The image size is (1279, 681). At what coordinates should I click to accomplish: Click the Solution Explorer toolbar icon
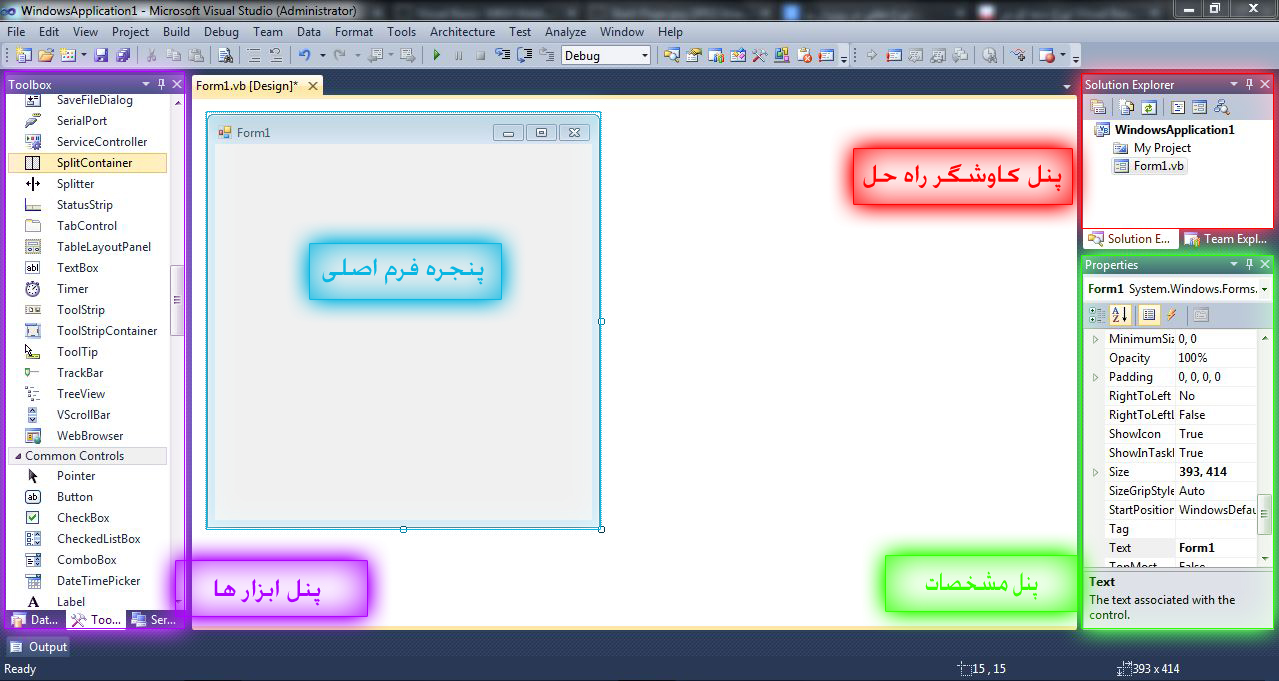click(671, 56)
